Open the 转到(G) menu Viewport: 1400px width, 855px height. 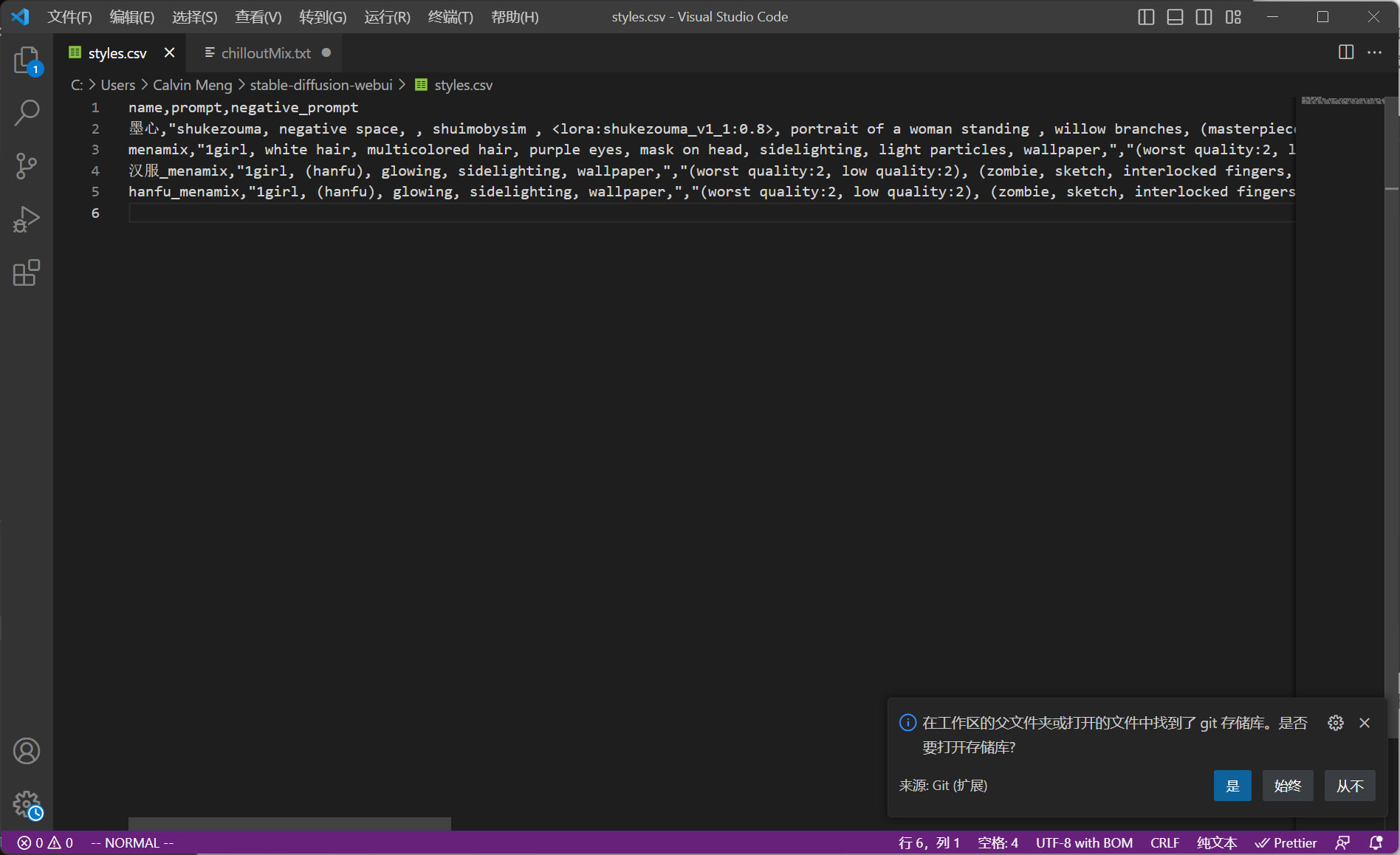coord(323,17)
